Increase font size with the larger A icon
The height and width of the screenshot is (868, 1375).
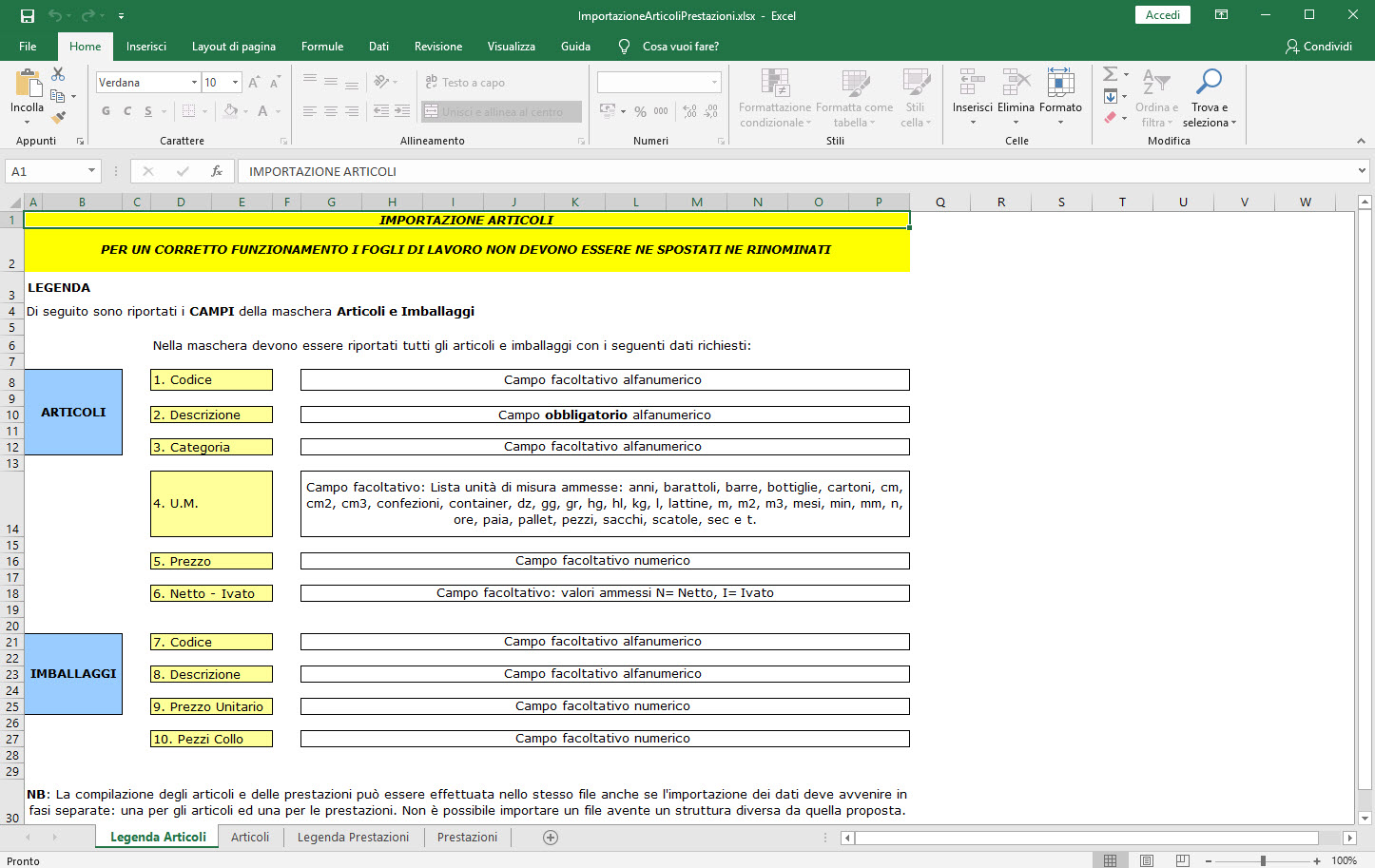[254, 83]
